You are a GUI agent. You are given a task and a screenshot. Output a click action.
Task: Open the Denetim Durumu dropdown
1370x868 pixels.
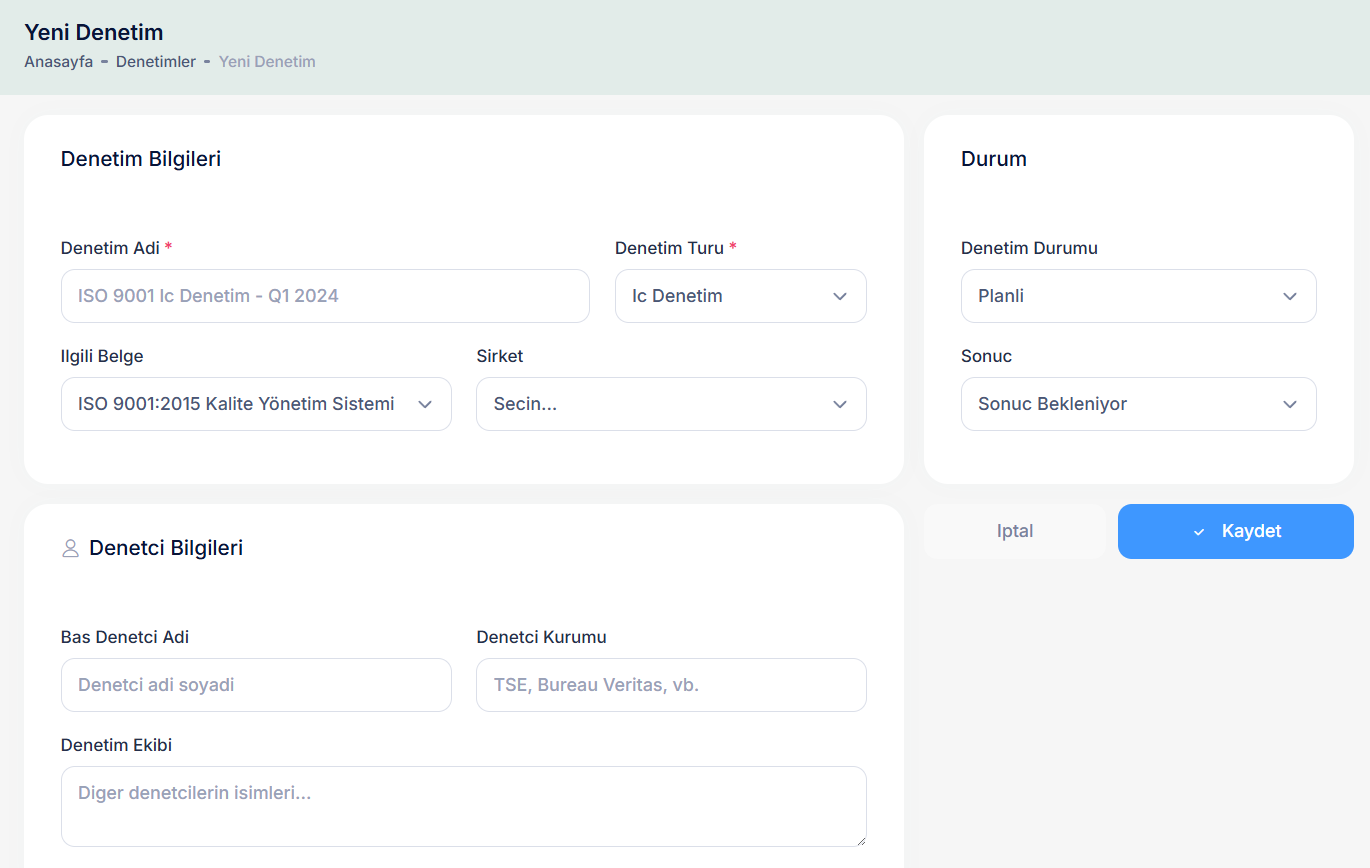click(x=1138, y=296)
